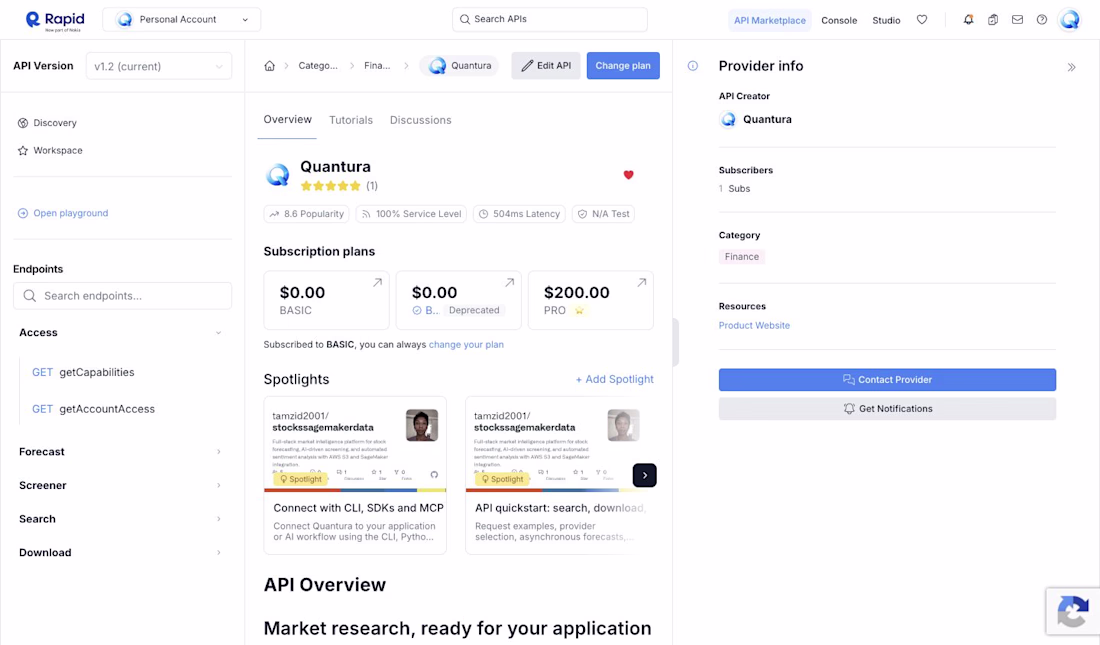Unfavorite Quantura with the red heart
The height and width of the screenshot is (645, 1100).
tap(629, 175)
